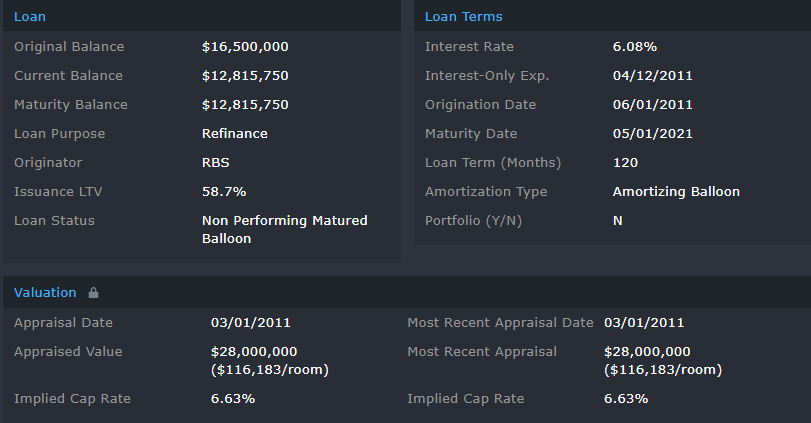Click the Most Recent Appraisal Date label
The width and height of the screenshot is (811, 423).
500,323
